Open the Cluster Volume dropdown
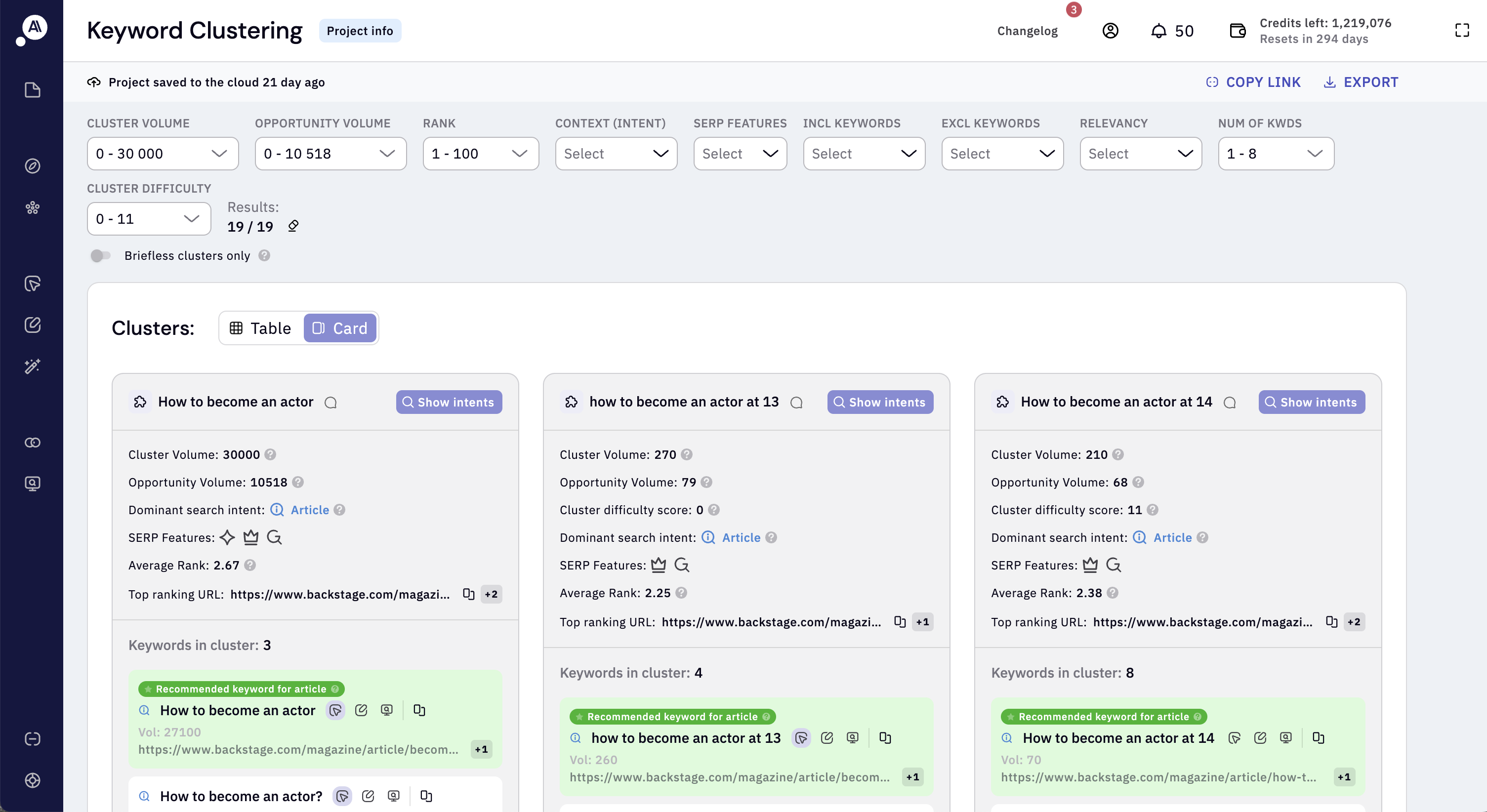 pos(162,154)
